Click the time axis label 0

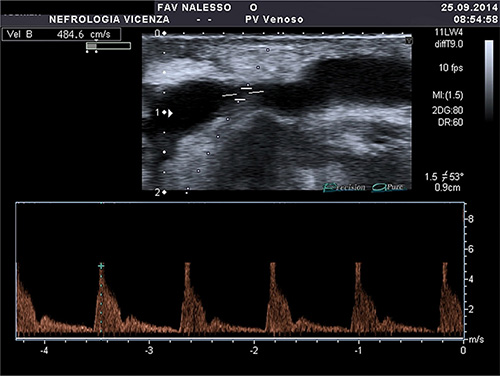pyautogui.click(x=463, y=350)
